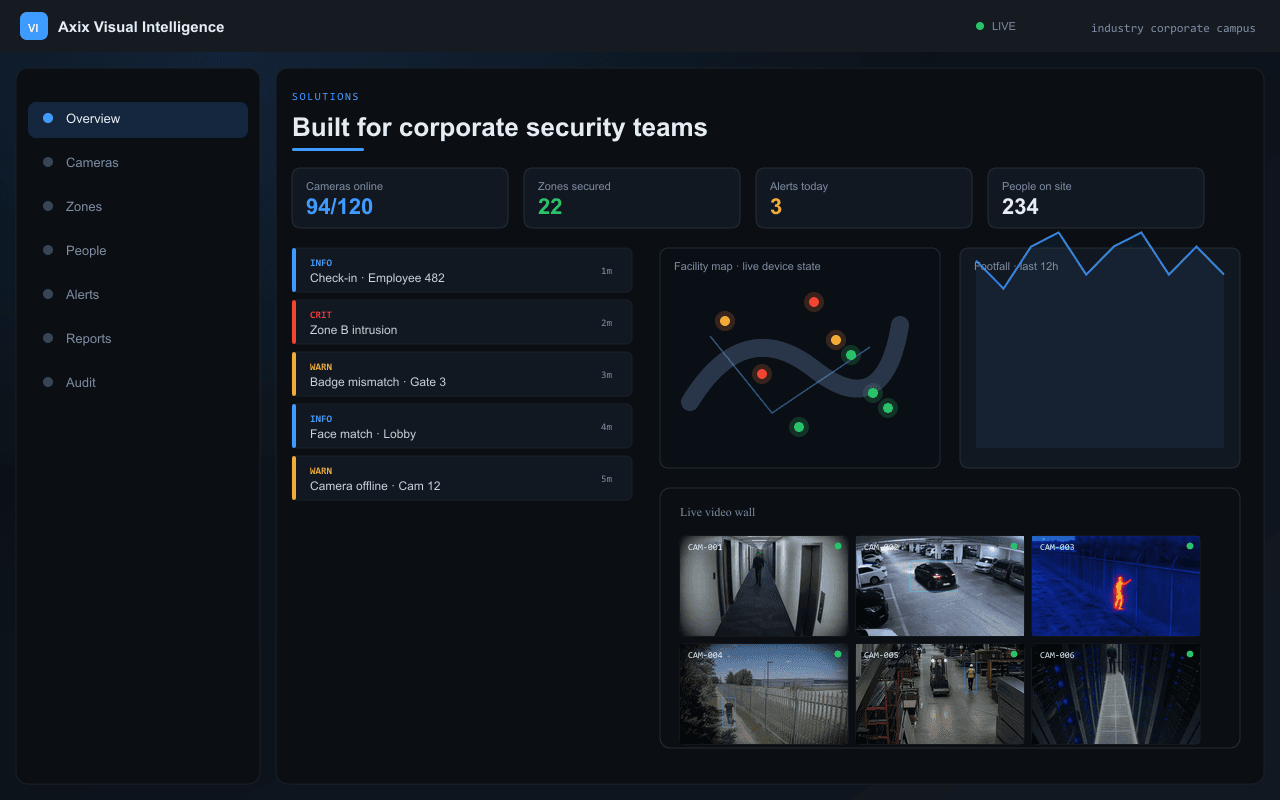Open the Alerts today 3 card

864,198
